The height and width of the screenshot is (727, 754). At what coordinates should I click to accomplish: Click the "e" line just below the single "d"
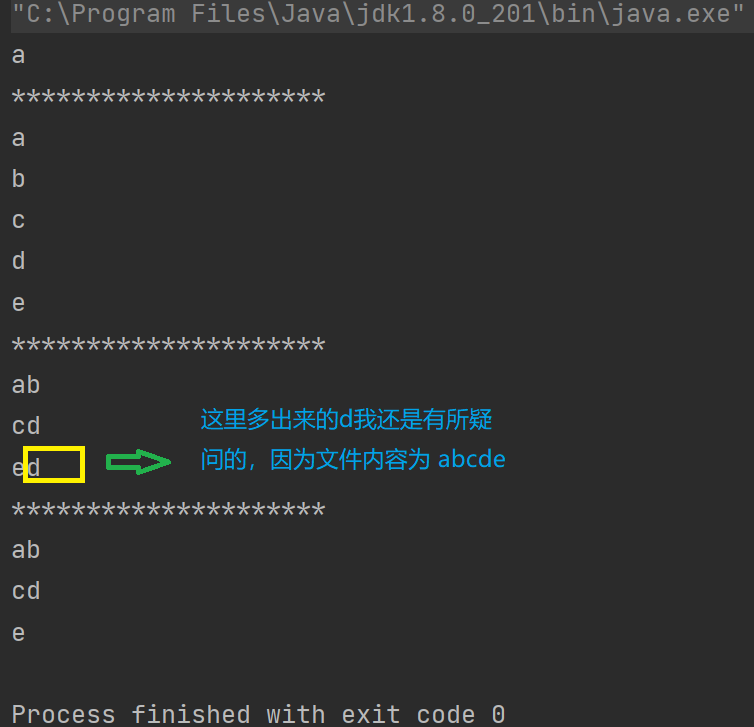point(18,303)
